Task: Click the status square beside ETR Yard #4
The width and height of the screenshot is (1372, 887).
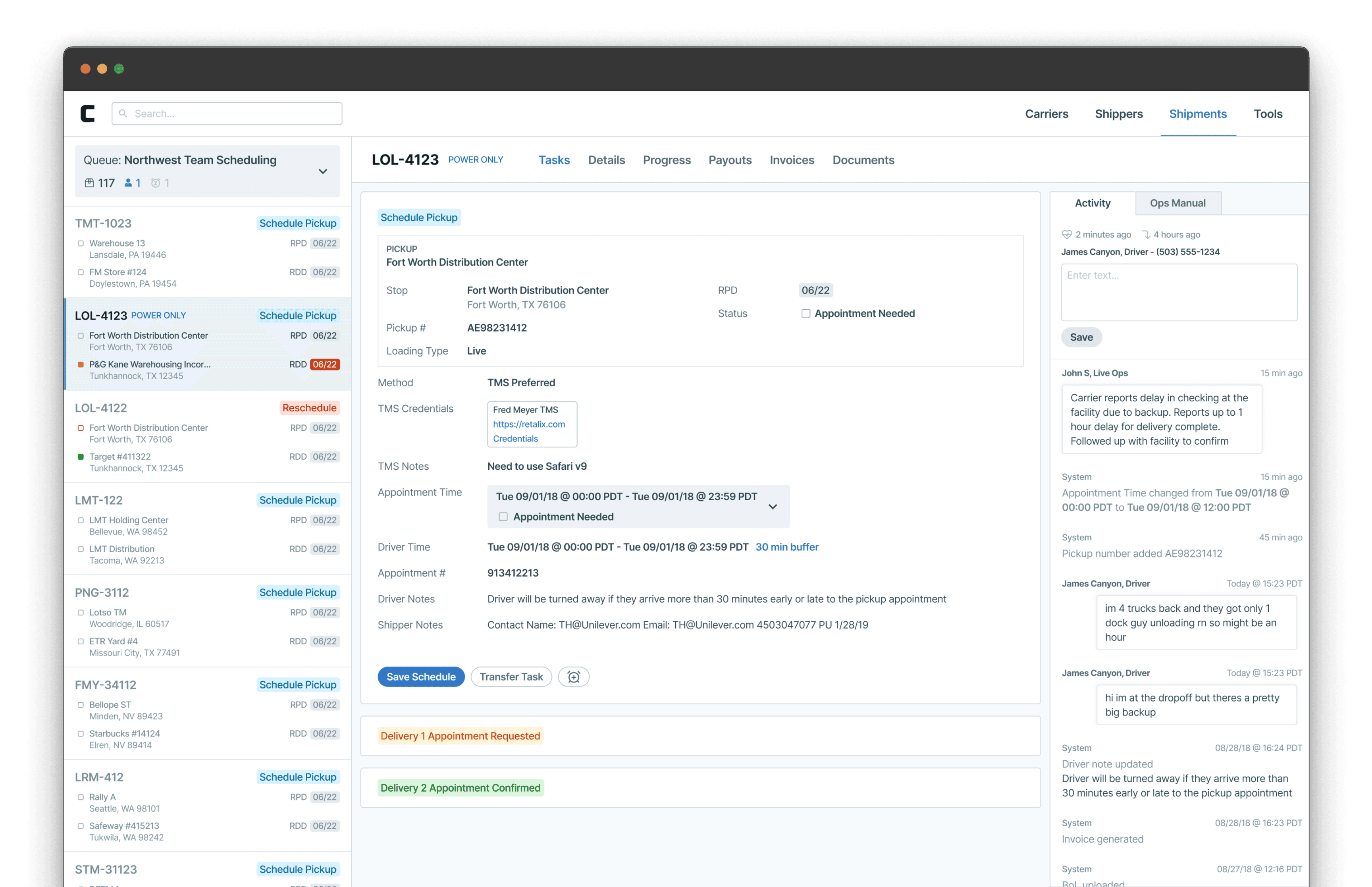Action: coord(81,642)
